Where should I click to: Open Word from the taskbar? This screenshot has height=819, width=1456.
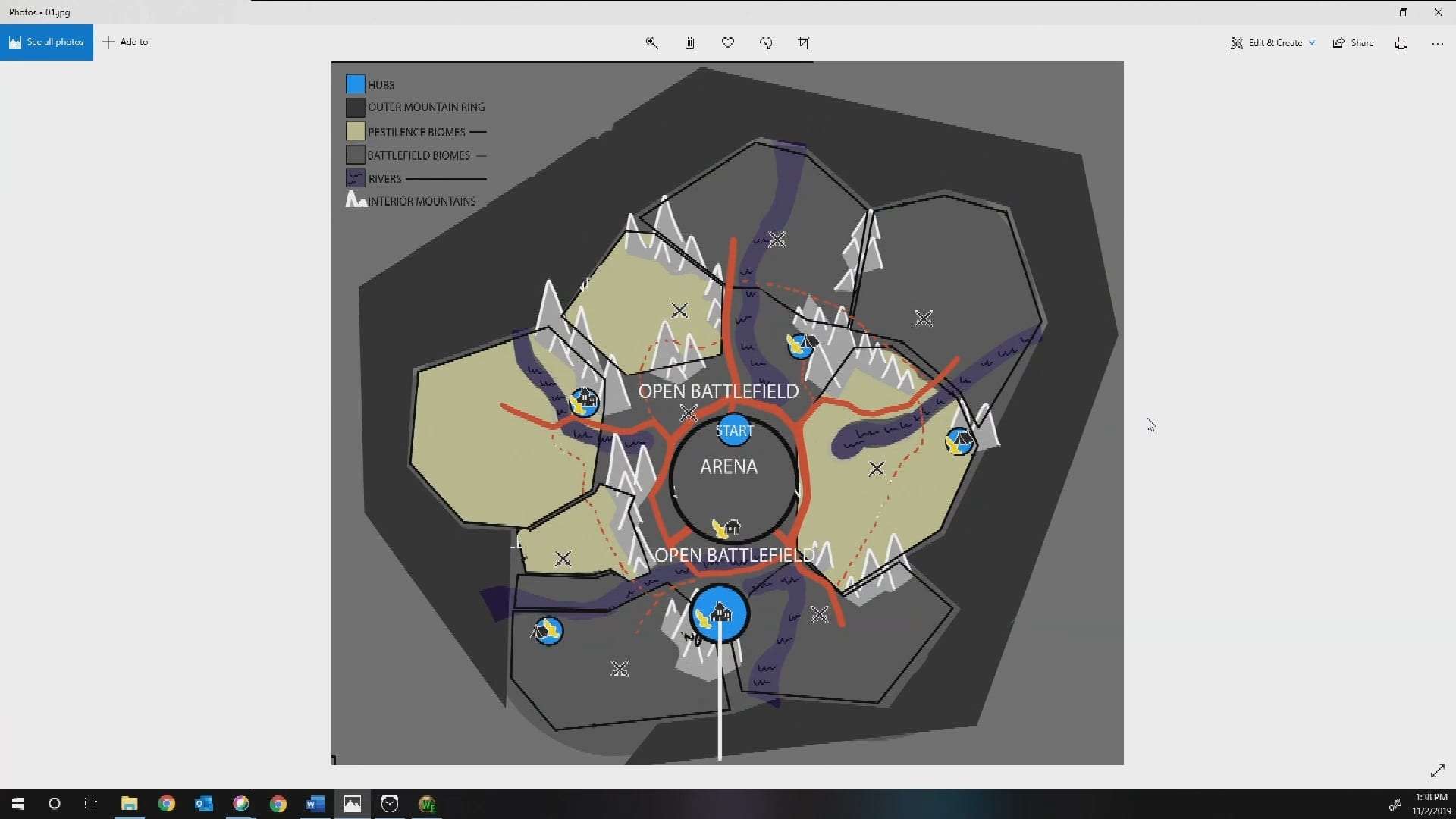pos(315,804)
